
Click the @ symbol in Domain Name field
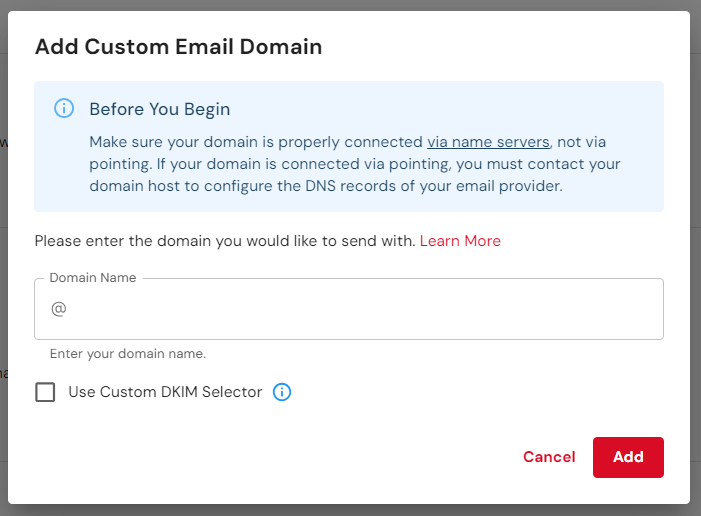[x=59, y=309]
